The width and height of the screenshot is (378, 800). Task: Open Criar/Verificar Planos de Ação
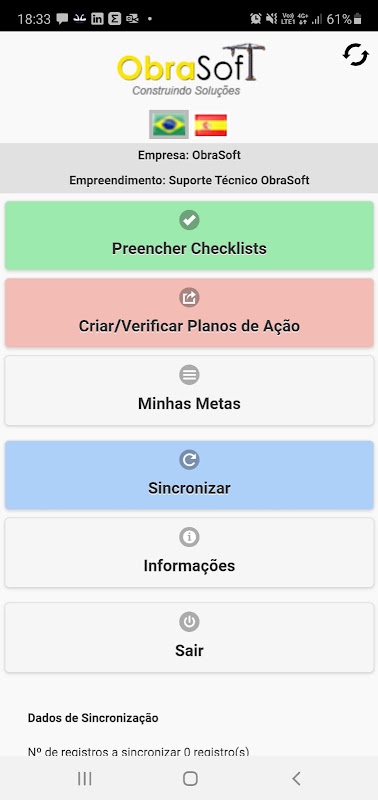tap(189, 313)
